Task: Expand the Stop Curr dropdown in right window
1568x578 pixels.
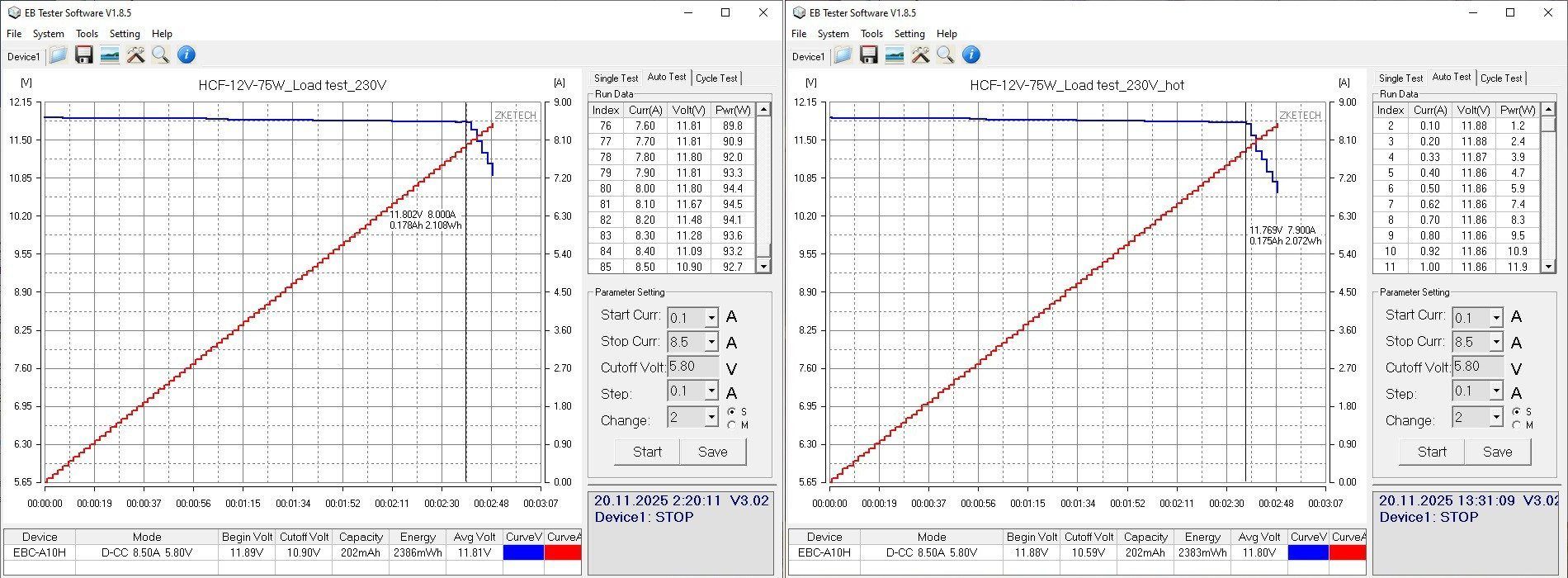Action: pyautogui.click(x=1495, y=342)
